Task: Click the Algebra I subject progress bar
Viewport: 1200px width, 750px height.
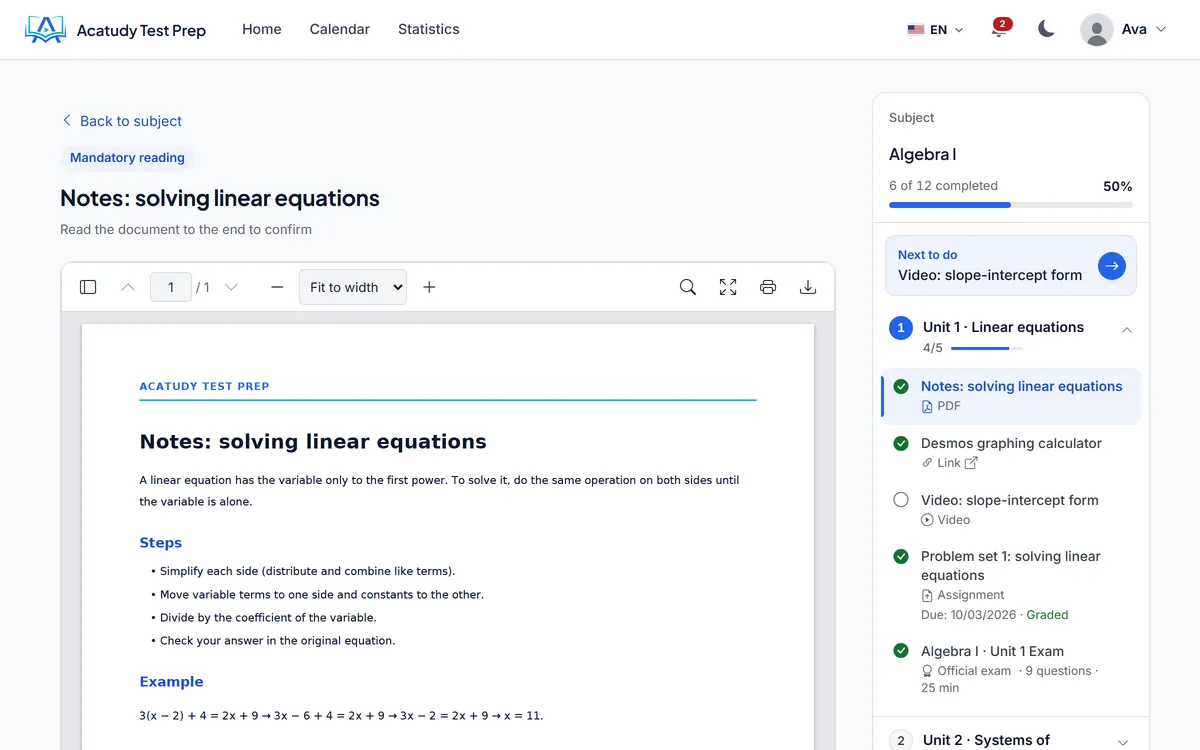Action: pos(1011,205)
